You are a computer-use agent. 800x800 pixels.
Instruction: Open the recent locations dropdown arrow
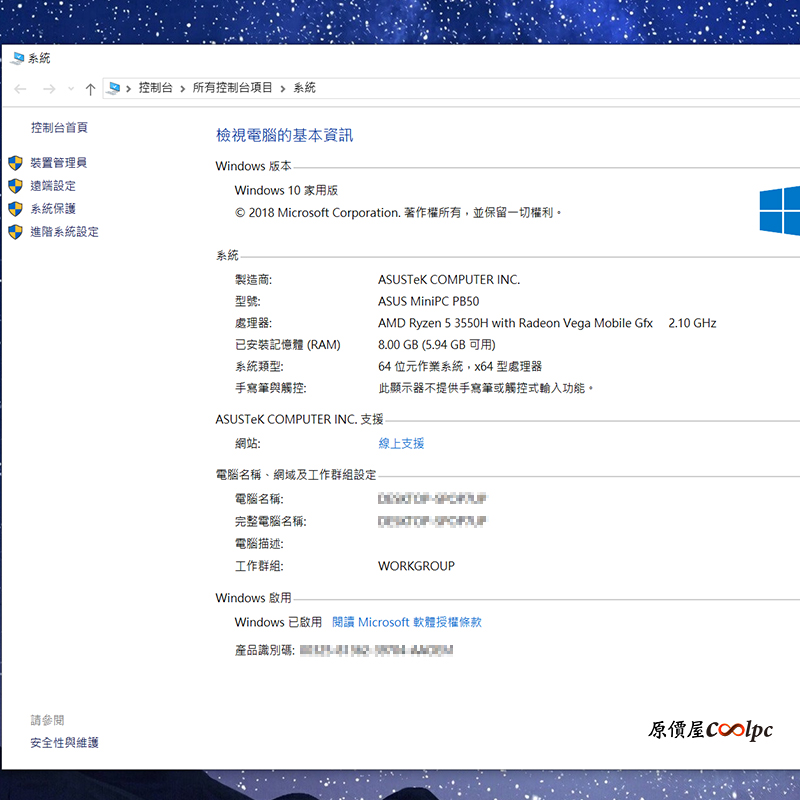(x=71, y=89)
